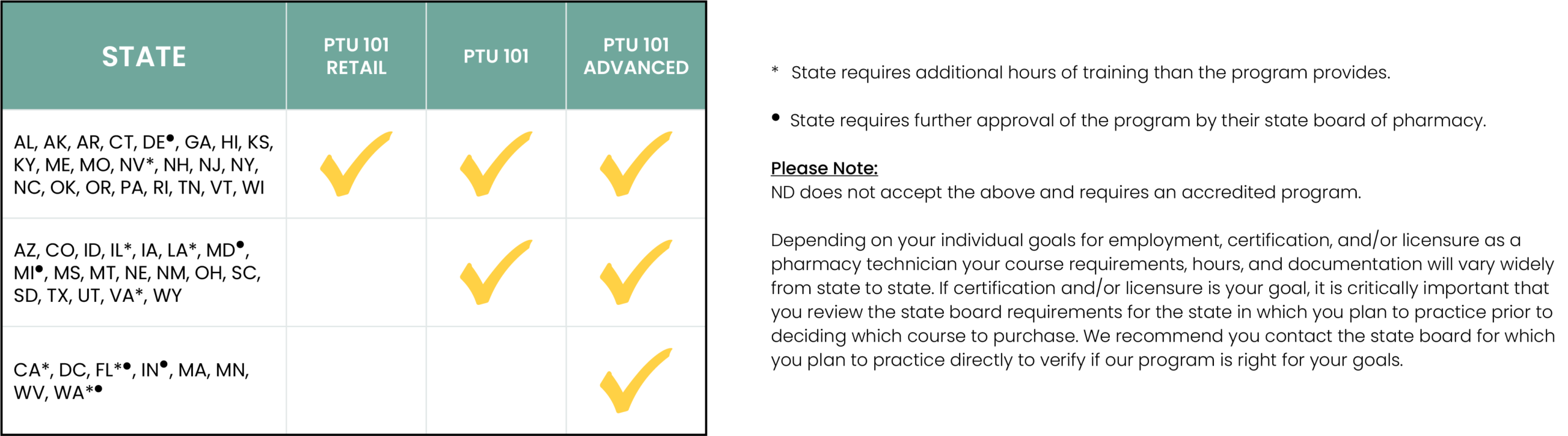Click the state list beginning with CA, DC, FL

(x=131, y=381)
